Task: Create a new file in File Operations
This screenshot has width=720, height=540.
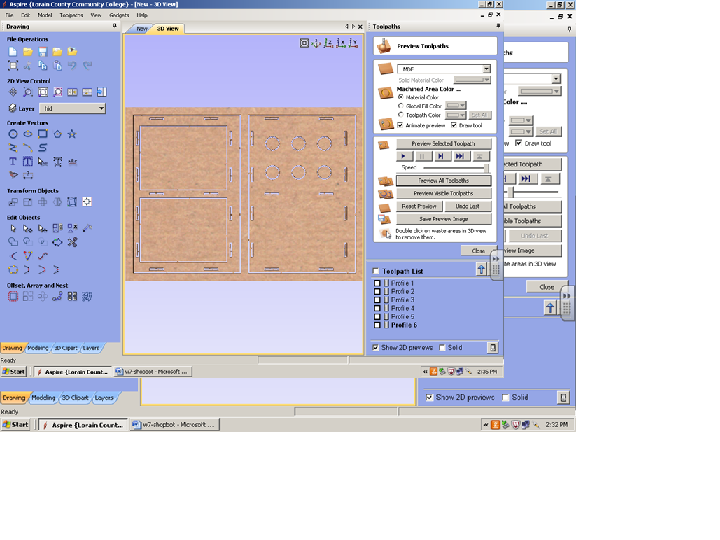Action: coord(13,52)
